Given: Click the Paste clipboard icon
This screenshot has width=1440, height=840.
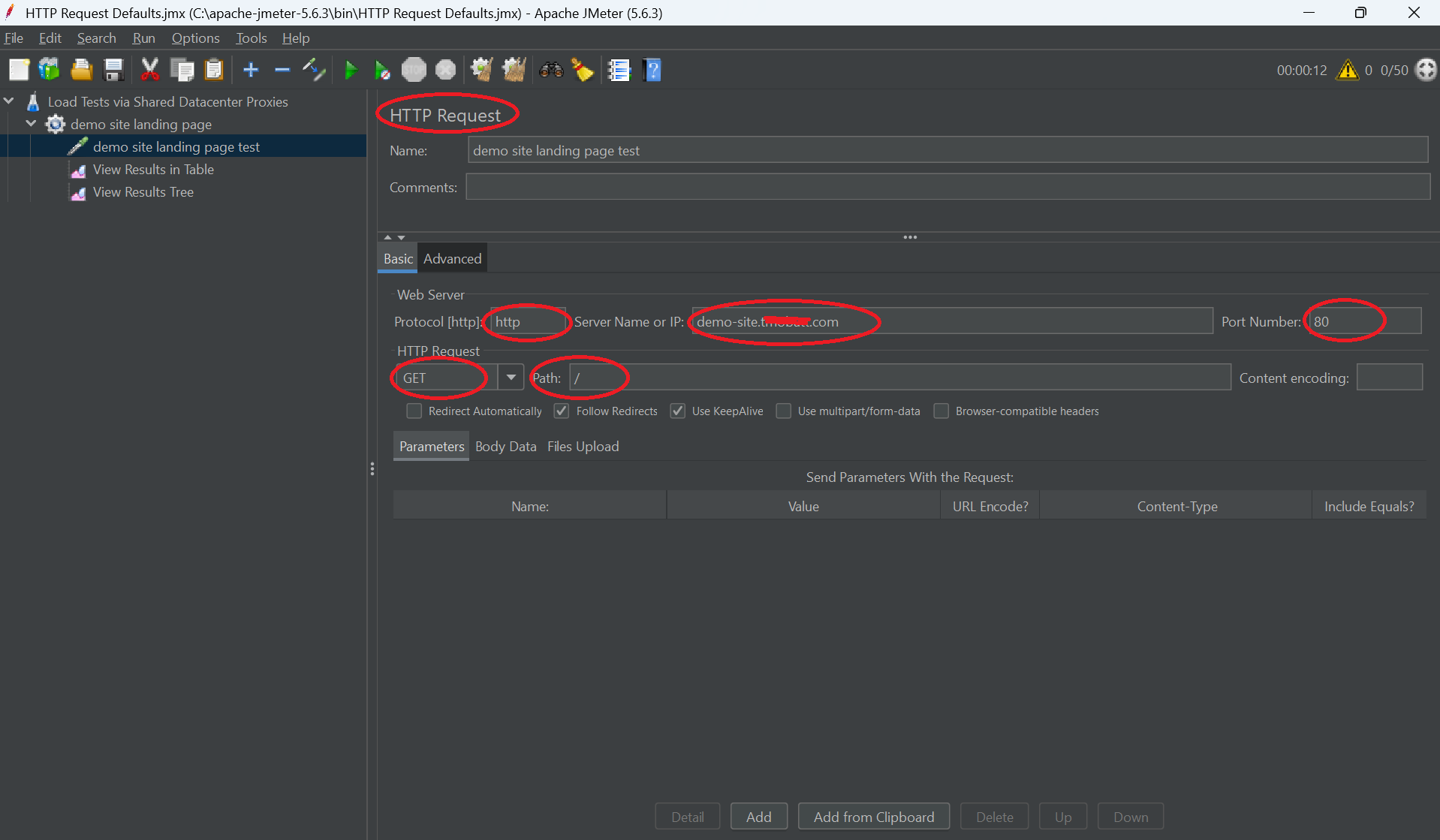Looking at the screenshot, I should 214,70.
